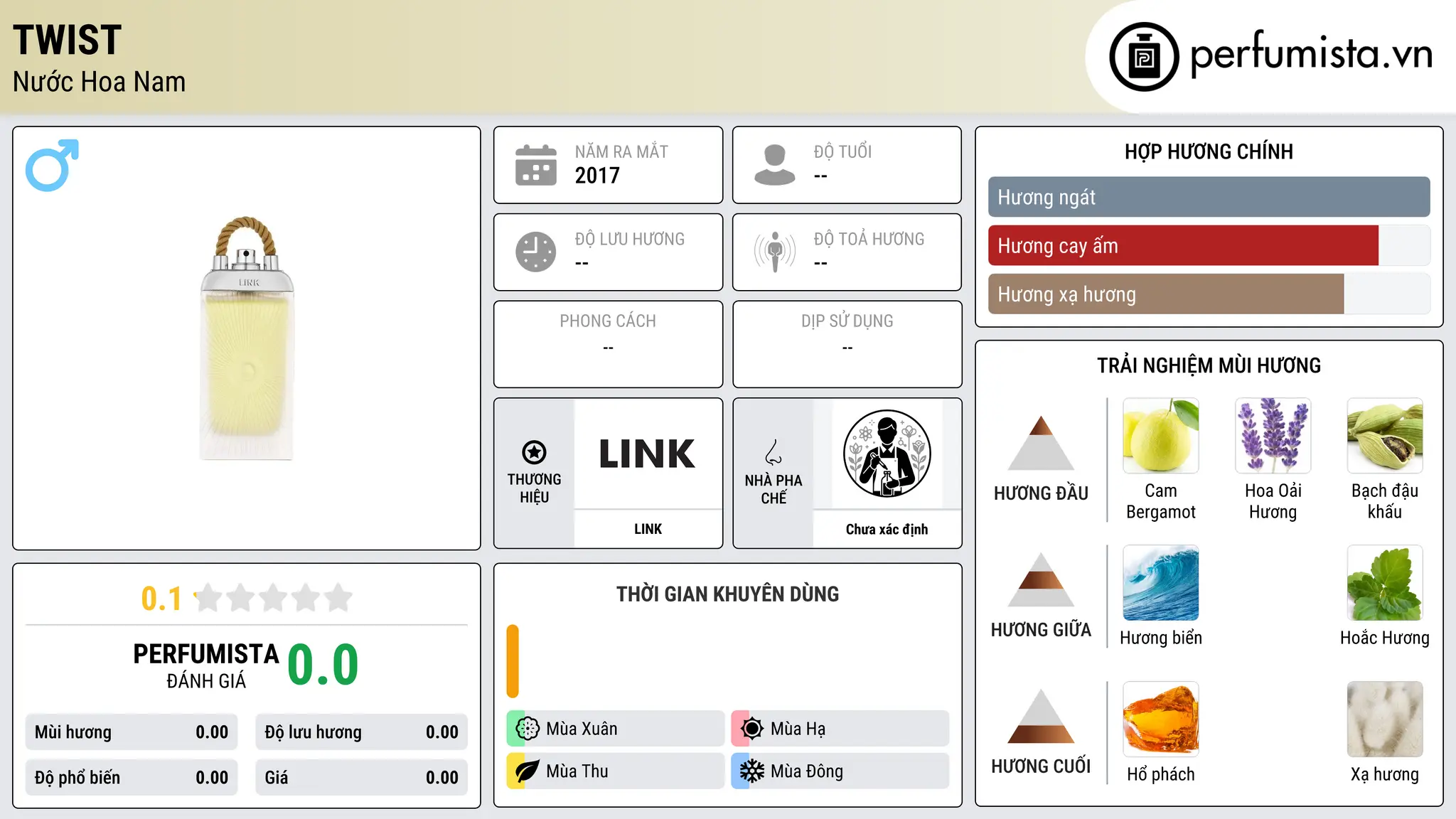Image resolution: width=1456 pixels, height=819 pixels.
Task: Click the Phong Cách style box
Action: coord(608,344)
